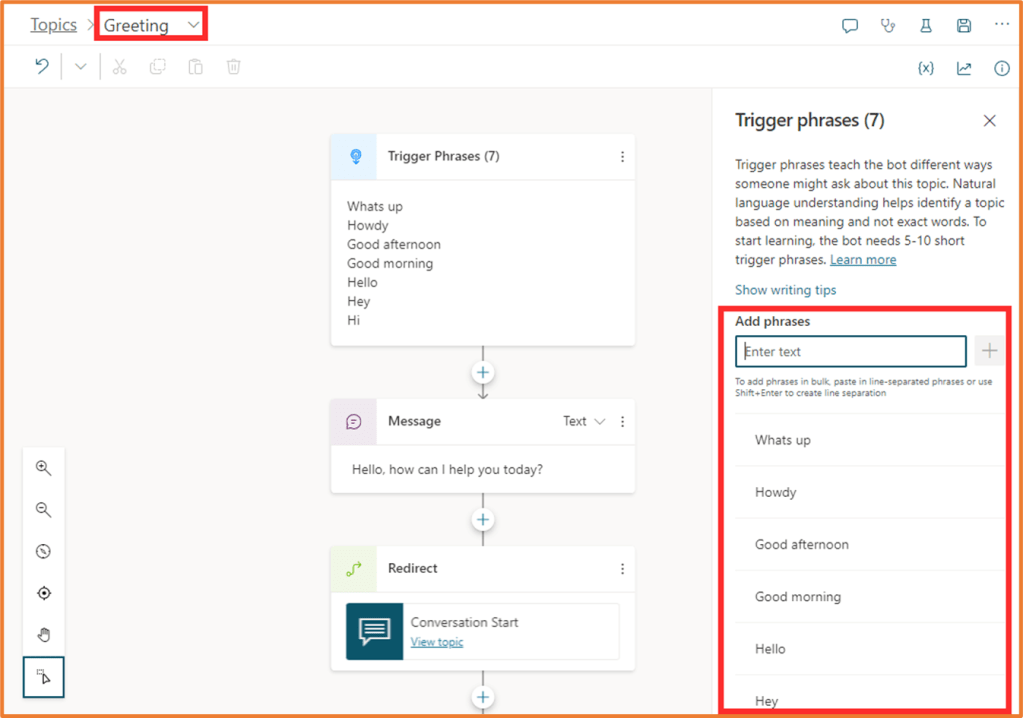Select the pan hand tool

pyautogui.click(x=44, y=635)
